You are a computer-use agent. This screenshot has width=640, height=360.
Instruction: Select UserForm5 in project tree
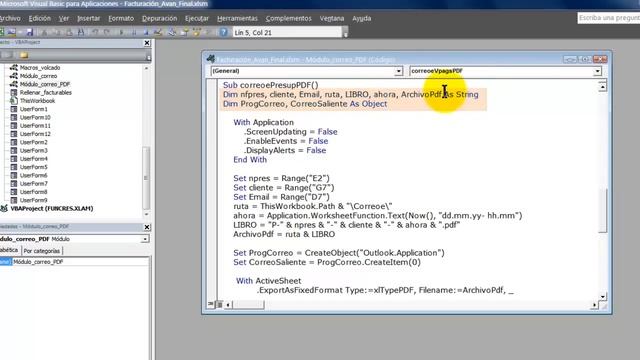click(33, 167)
